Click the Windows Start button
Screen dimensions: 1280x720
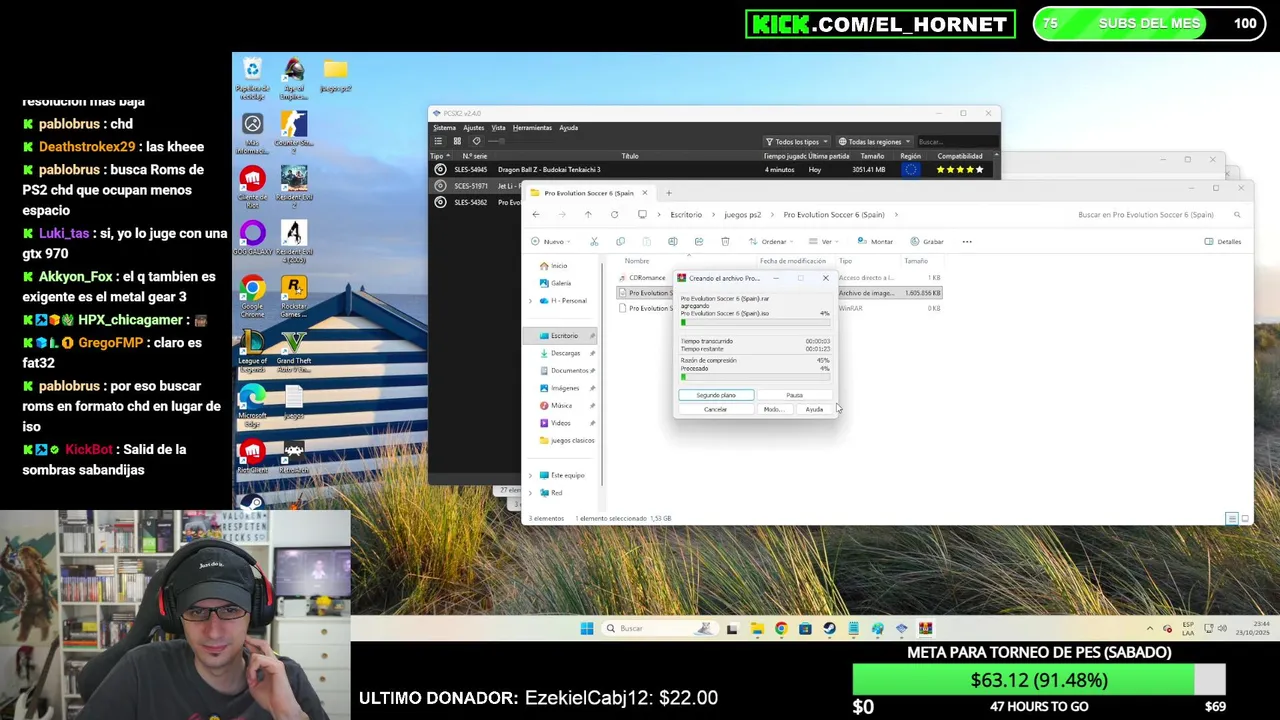pos(586,628)
